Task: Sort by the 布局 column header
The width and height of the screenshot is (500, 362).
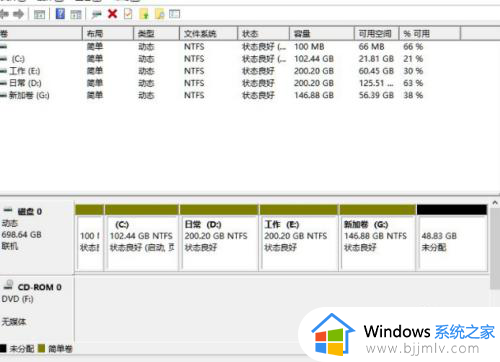Action: tap(108, 34)
